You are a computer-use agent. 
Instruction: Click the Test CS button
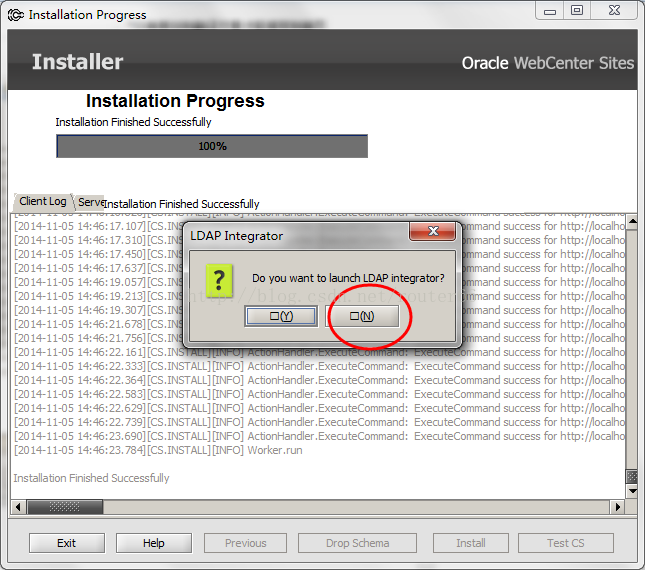pos(566,543)
